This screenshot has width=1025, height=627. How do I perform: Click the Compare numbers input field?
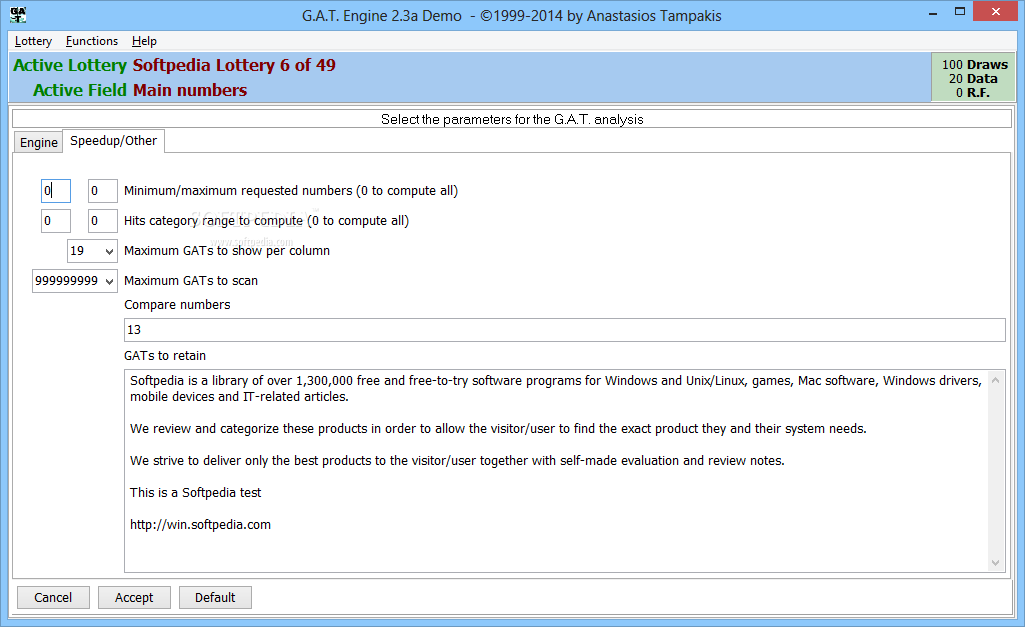564,330
